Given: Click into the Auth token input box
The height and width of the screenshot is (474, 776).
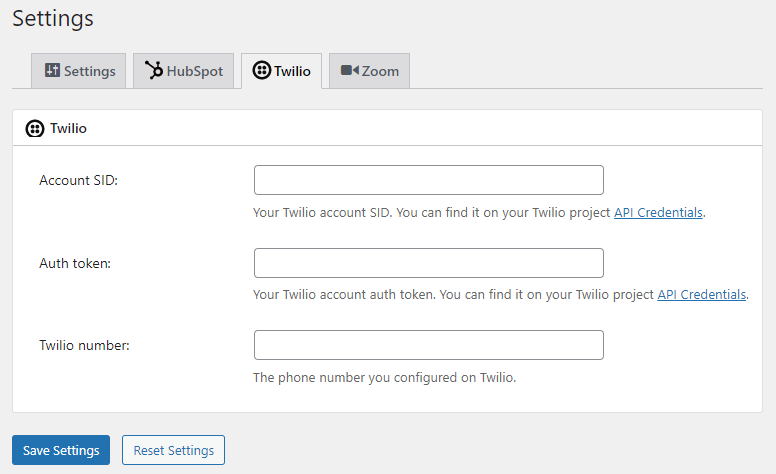Looking at the screenshot, I should pyautogui.click(x=428, y=263).
